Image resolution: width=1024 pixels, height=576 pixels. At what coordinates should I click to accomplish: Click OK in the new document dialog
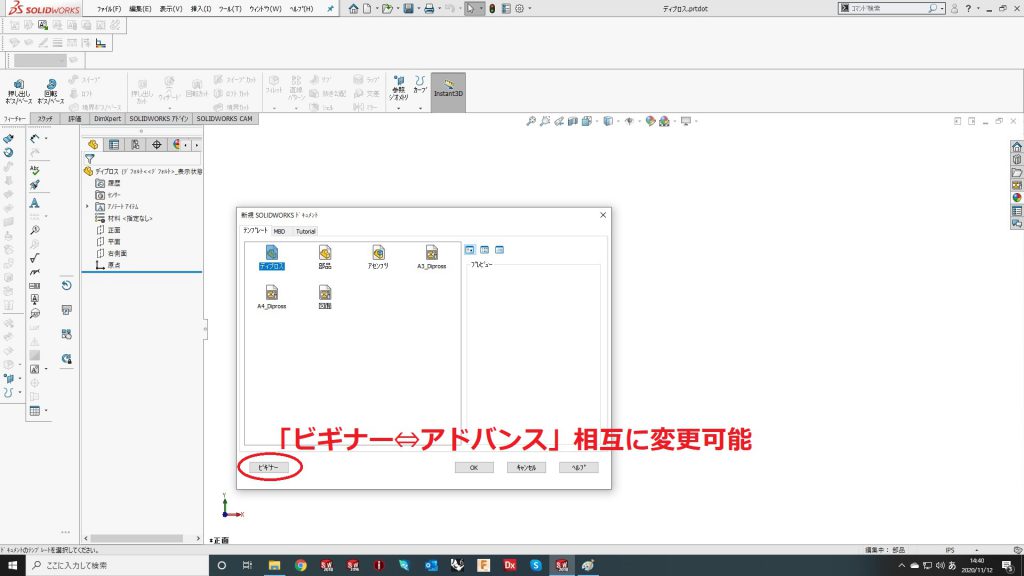tap(474, 468)
